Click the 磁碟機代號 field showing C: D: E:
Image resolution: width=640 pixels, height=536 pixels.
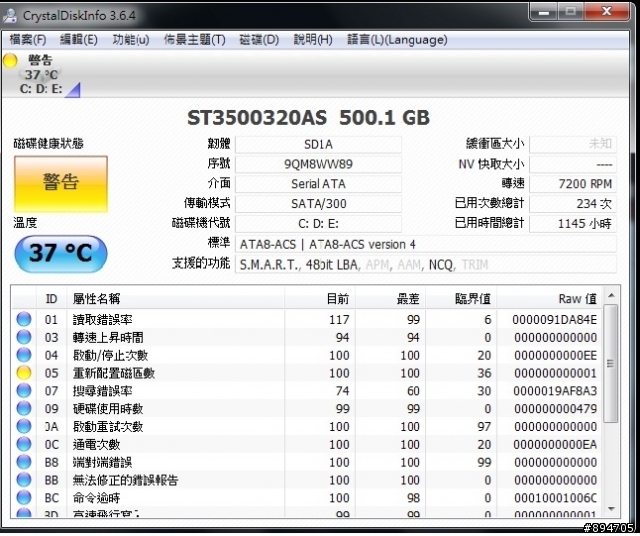pyautogui.click(x=318, y=224)
